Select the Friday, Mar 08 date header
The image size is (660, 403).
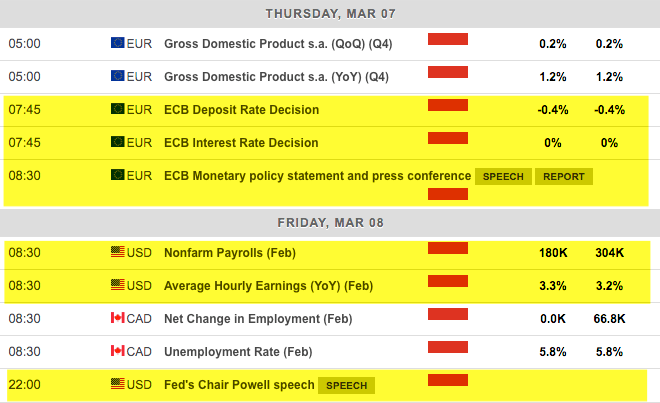330,222
